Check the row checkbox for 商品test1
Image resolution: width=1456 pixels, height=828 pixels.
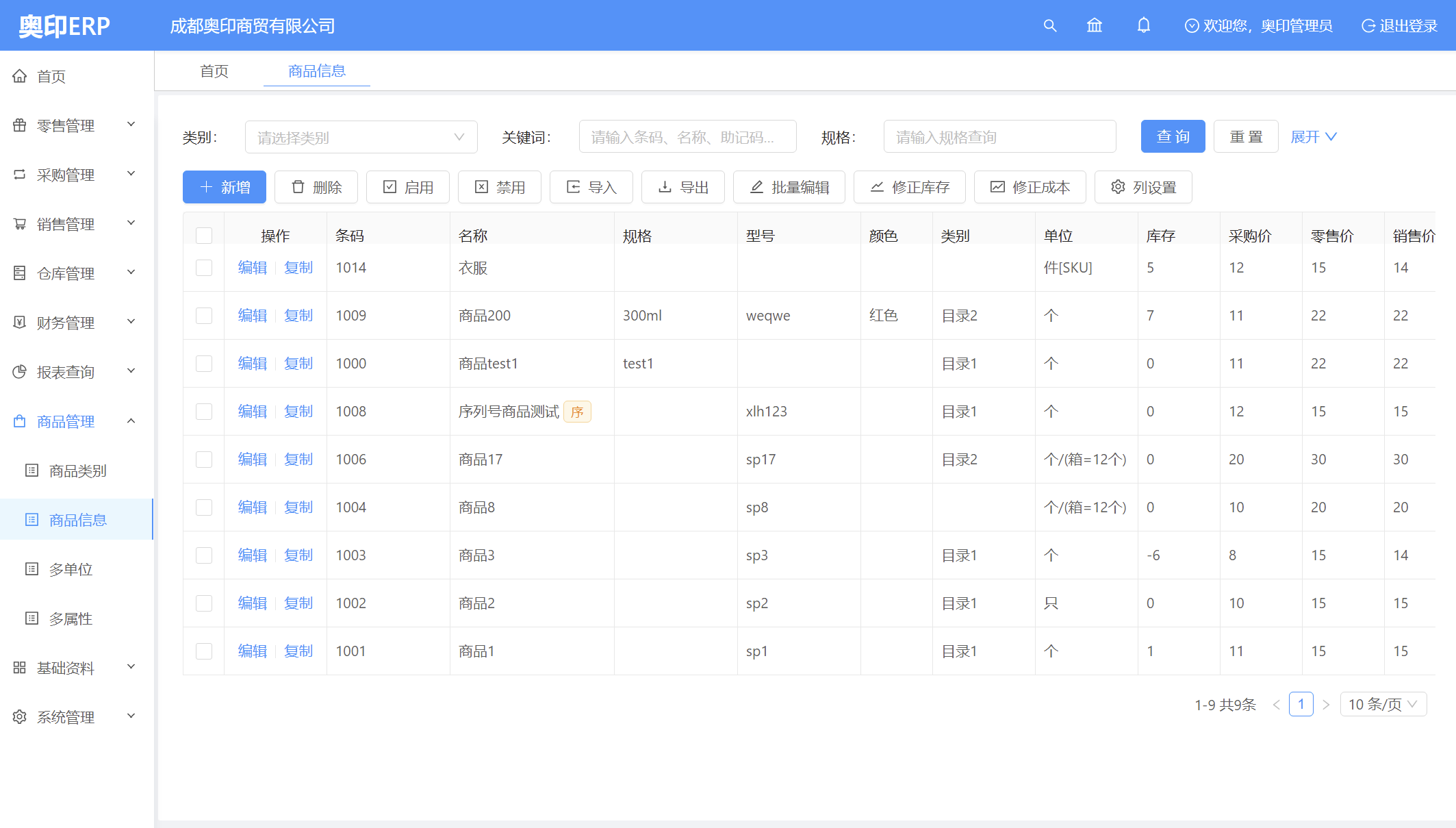(204, 364)
